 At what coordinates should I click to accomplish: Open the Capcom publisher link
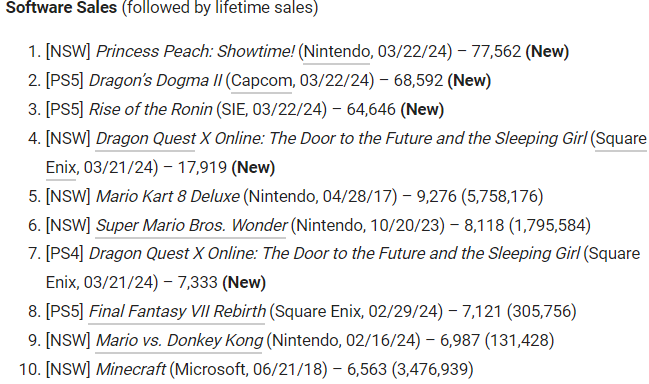tap(261, 81)
